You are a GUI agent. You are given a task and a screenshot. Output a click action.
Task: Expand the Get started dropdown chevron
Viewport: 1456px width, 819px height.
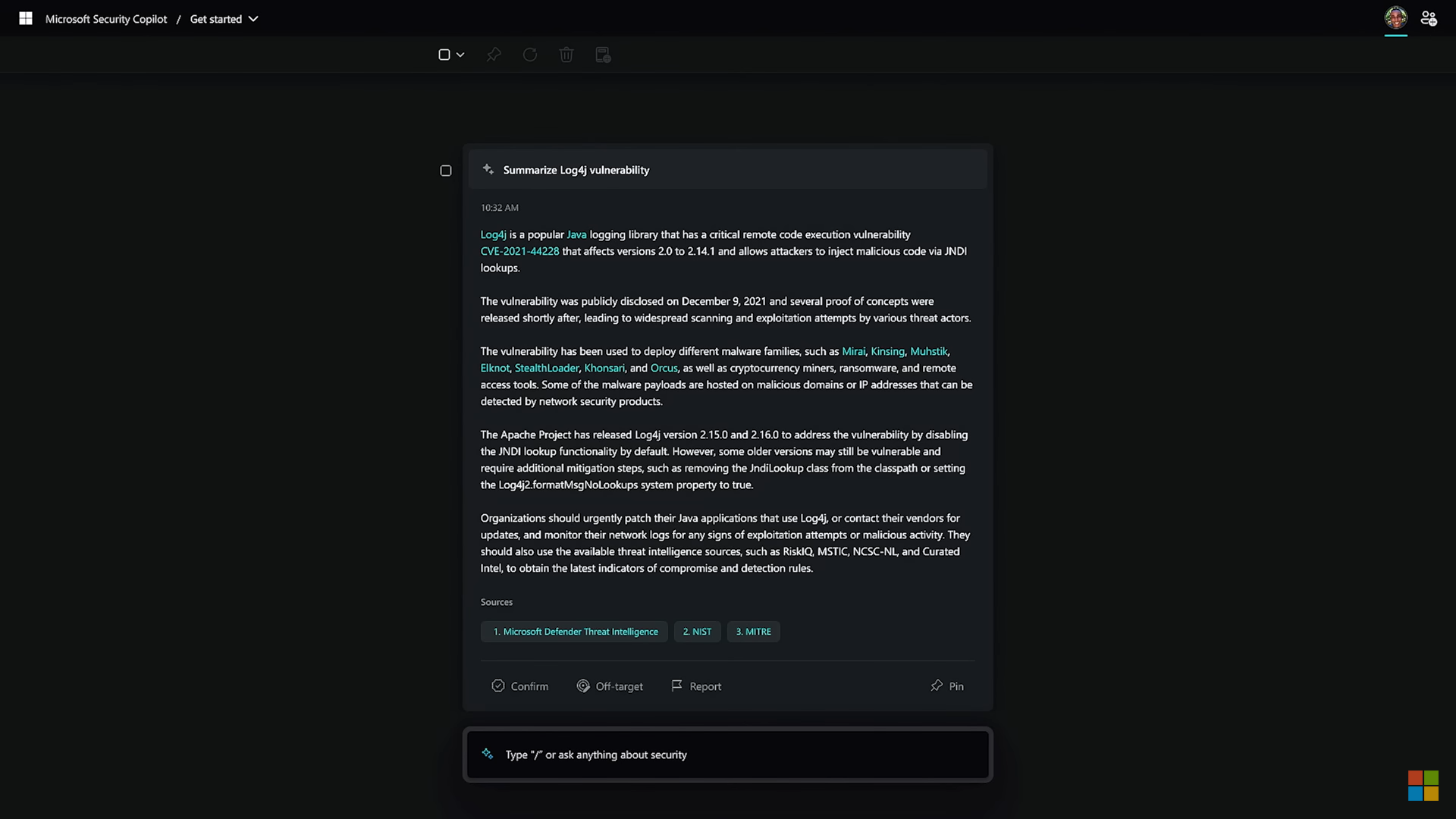[253, 19]
